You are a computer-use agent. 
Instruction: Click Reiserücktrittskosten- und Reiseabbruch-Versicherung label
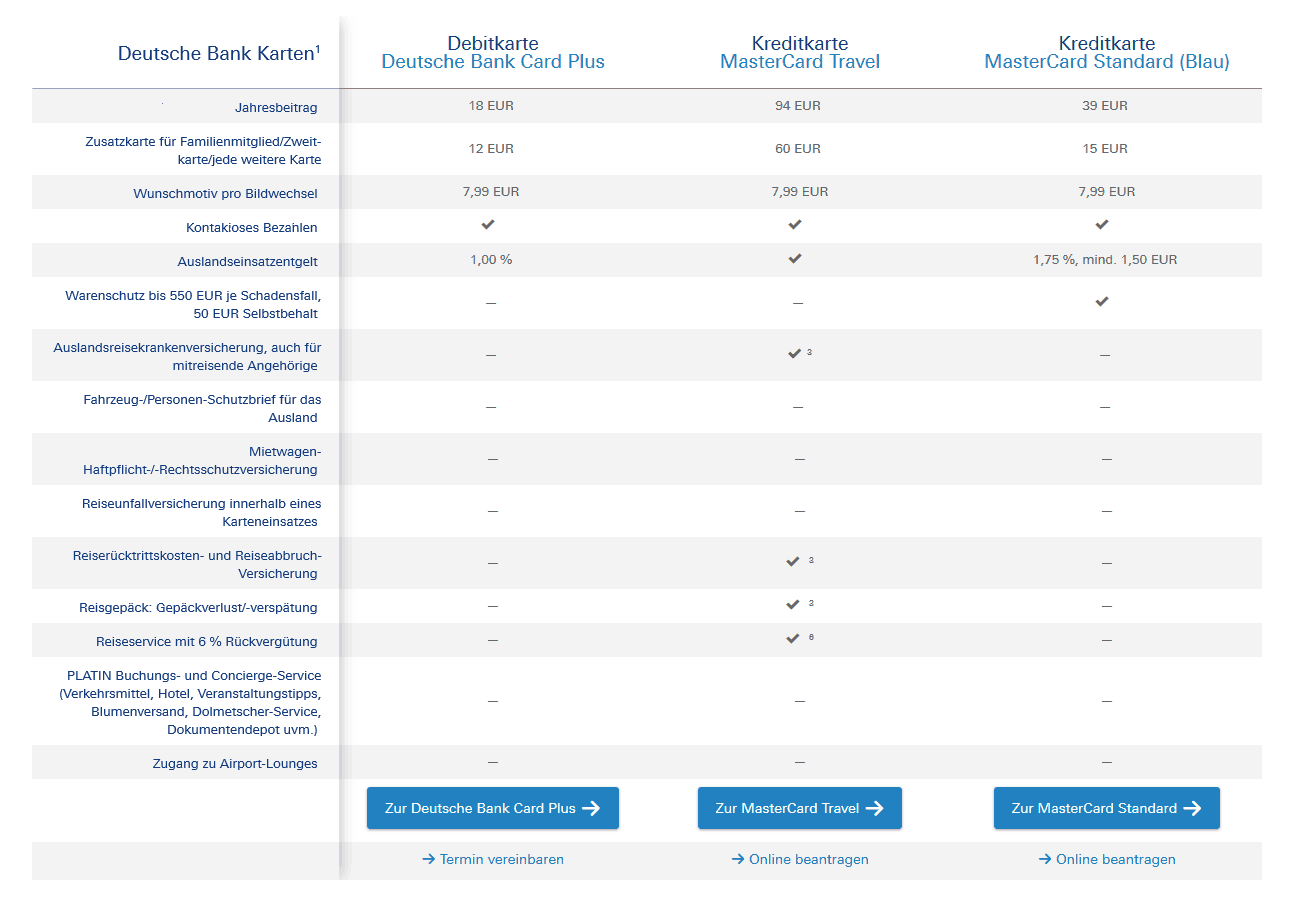tap(197, 565)
